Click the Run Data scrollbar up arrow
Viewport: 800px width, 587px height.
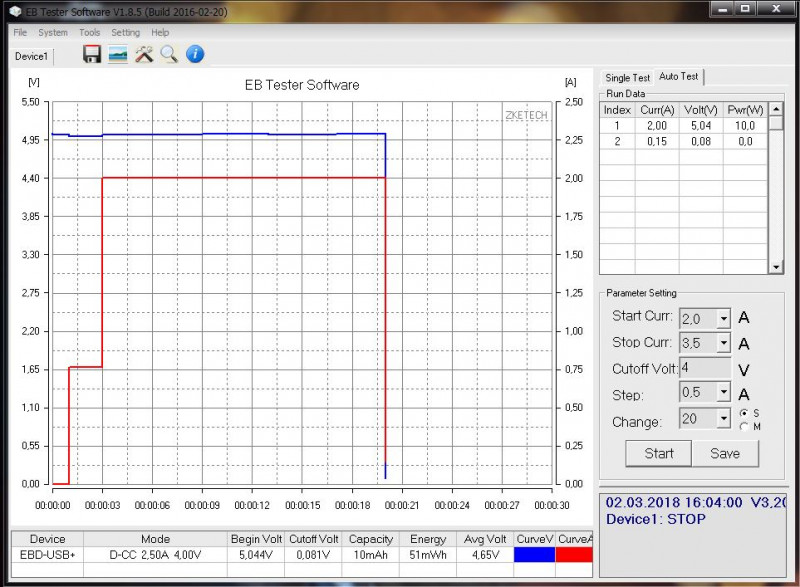(776, 109)
